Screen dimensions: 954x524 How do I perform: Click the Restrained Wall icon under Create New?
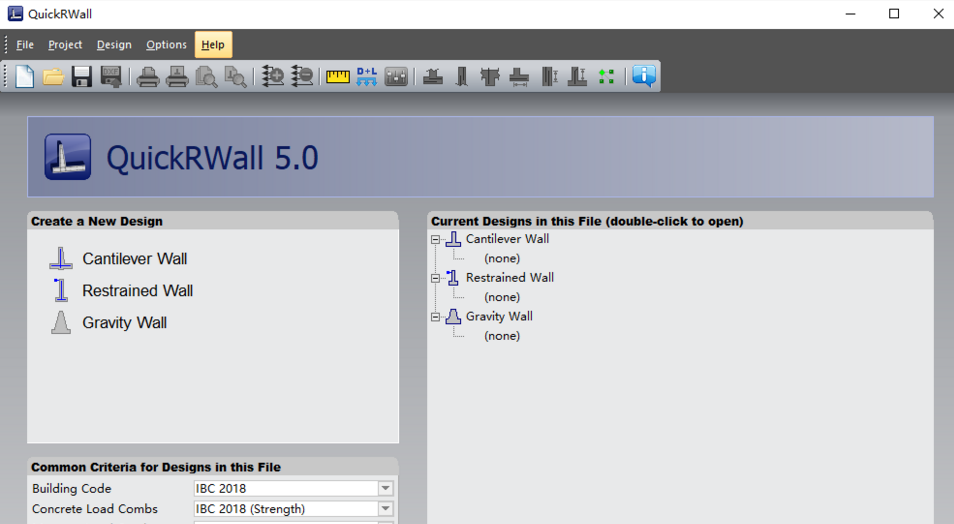coord(60,290)
